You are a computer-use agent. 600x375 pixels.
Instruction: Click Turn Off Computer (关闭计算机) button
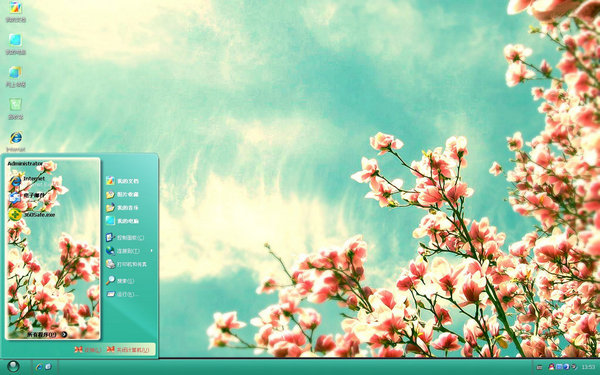pos(128,349)
